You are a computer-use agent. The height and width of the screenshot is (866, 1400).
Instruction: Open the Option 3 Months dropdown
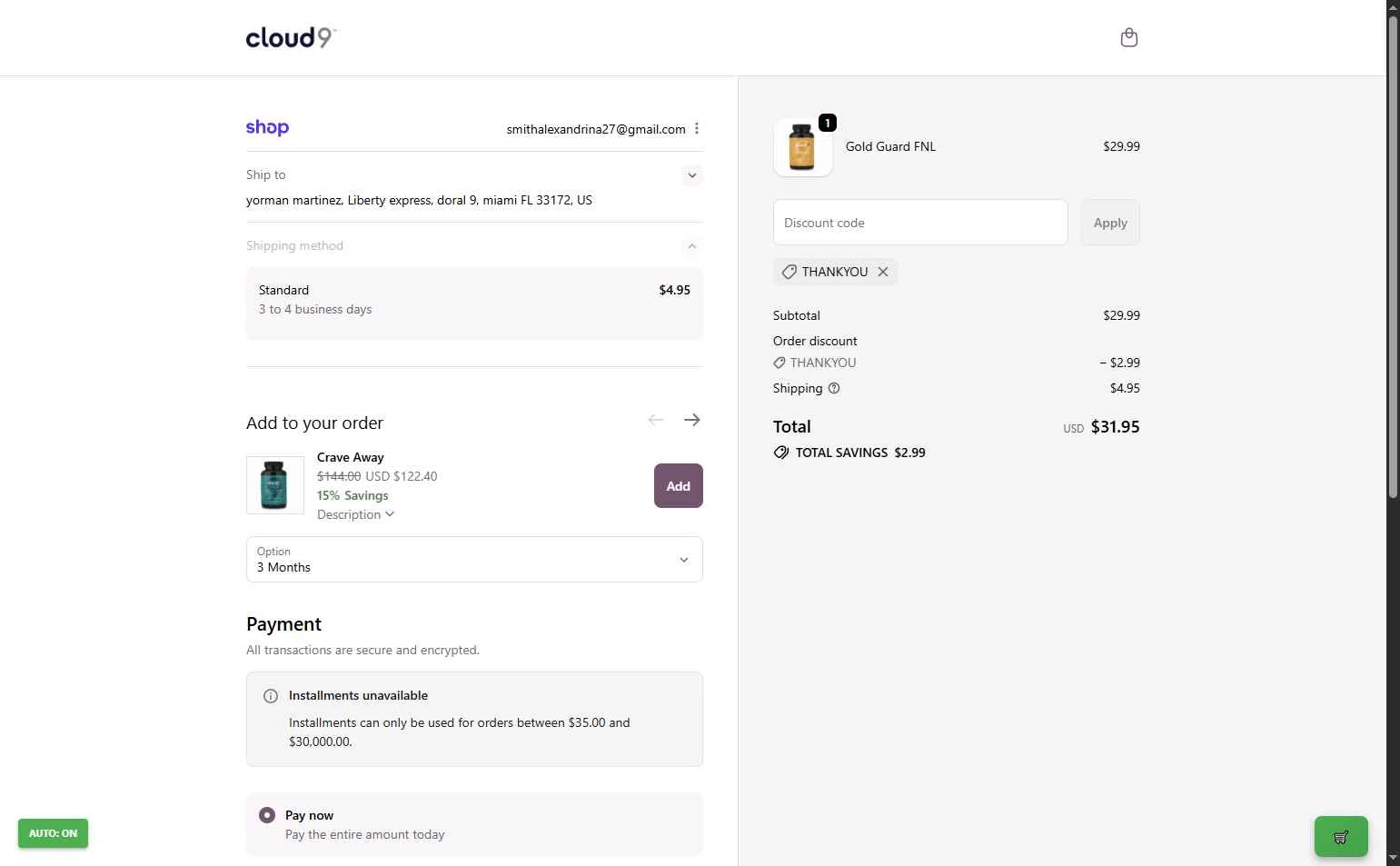click(x=474, y=559)
